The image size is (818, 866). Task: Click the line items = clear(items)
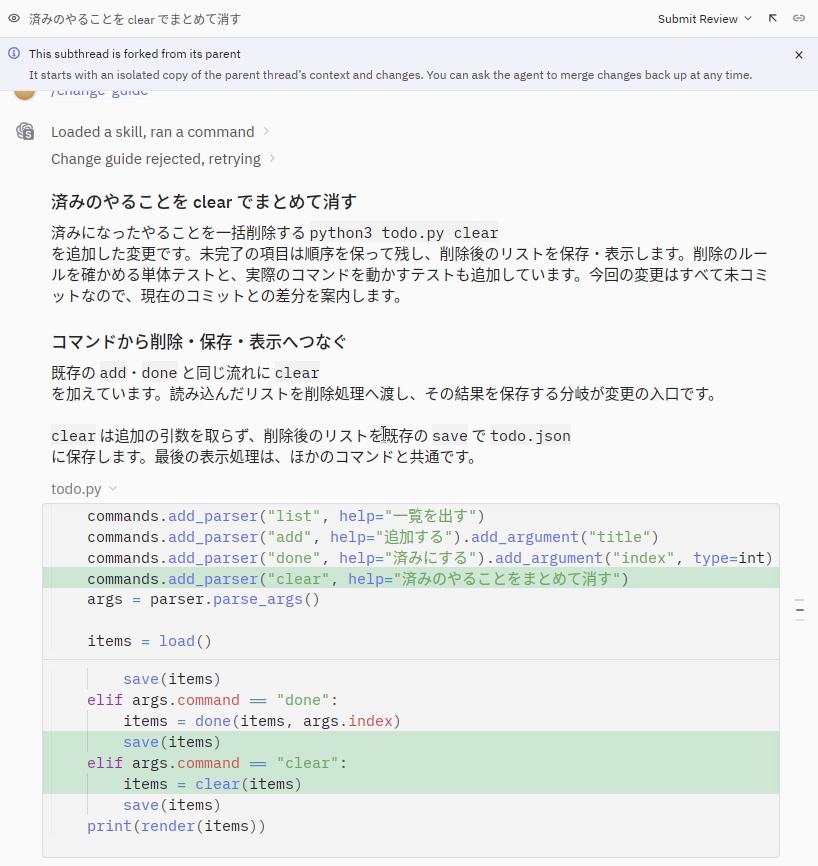click(x=411, y=784)
